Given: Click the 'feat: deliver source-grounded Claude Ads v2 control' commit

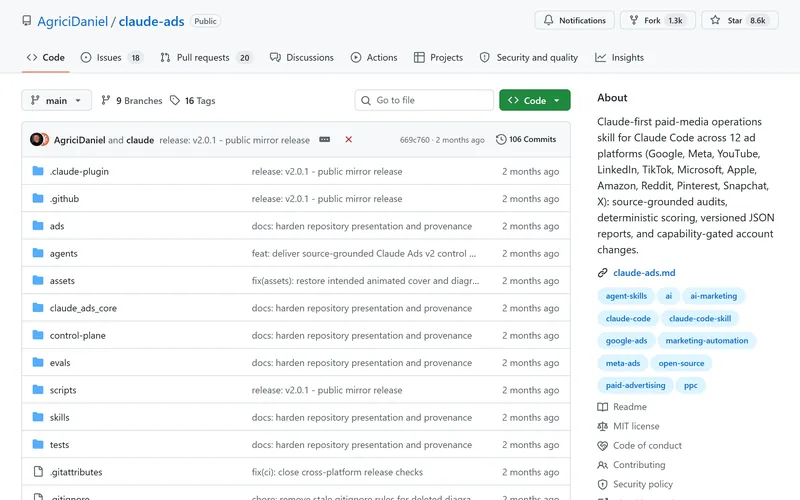Looking at the screenshot, I should [x=364, y=254].
